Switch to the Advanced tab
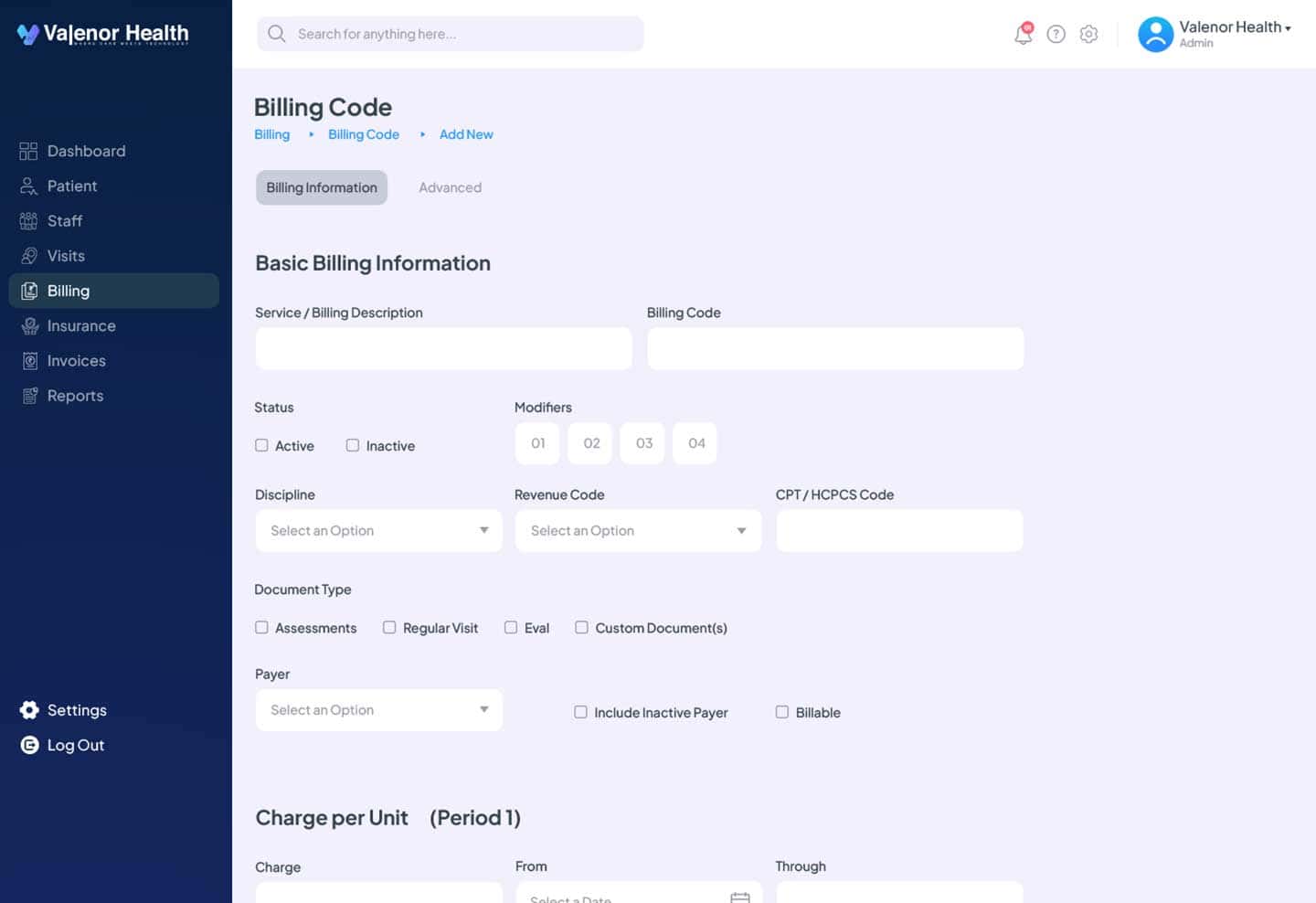 coord(450,187)
